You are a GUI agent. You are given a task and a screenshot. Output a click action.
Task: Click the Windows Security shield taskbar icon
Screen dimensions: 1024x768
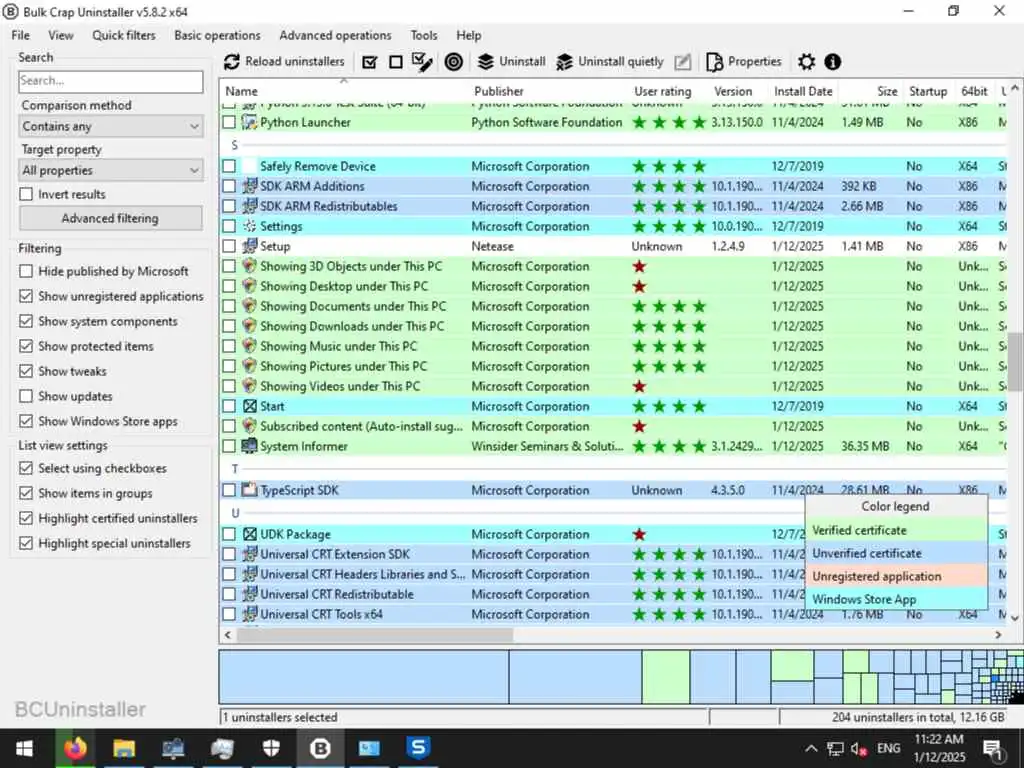(271, 748)
